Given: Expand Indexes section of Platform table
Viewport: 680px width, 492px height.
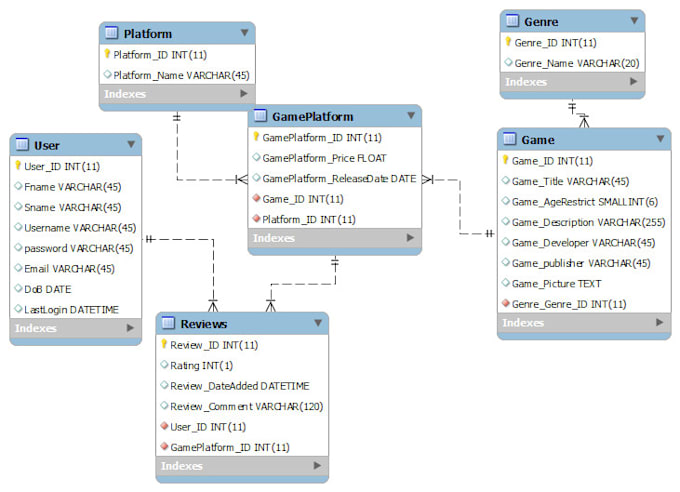Looking at the screenshot, I should 244,93.
